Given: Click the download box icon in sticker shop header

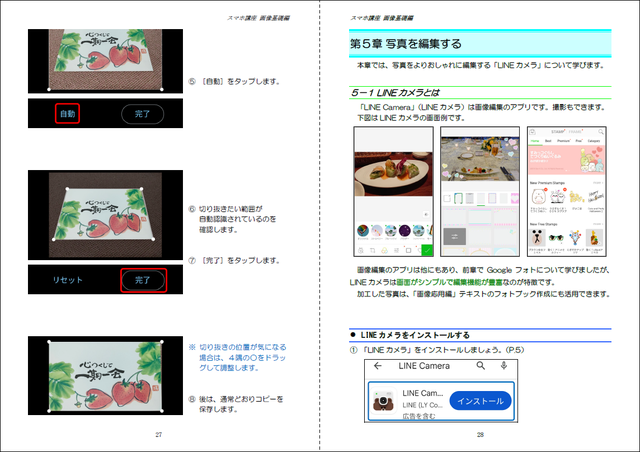Looking at the screenshot, I should [532, 132].
